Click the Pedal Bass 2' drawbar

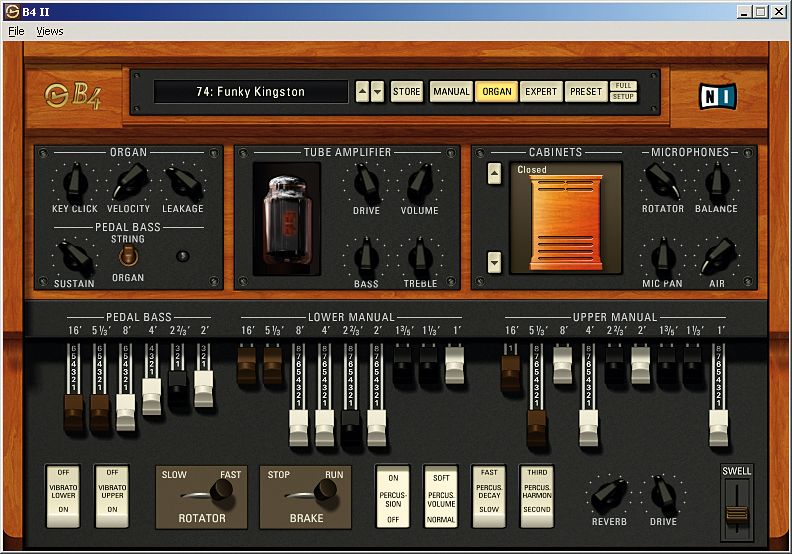tap(204, 389)
